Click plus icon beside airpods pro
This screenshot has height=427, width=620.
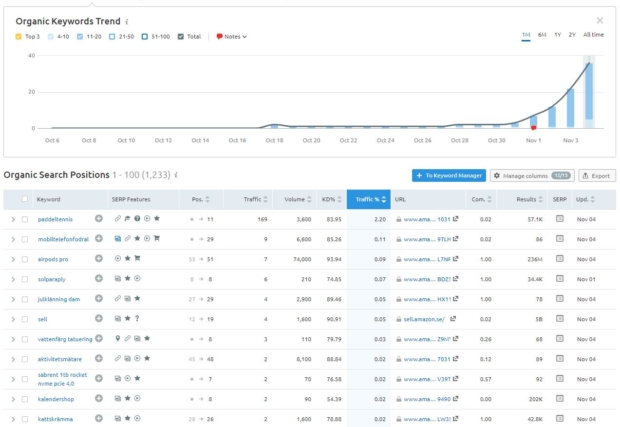tap(99, 258)
